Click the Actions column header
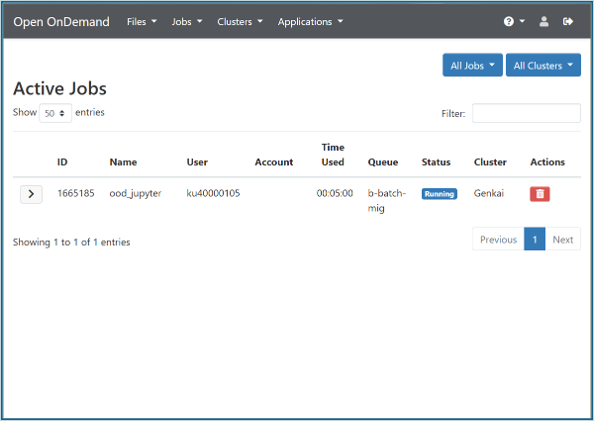The image size is (594, 421). click(x=547, y=162)
